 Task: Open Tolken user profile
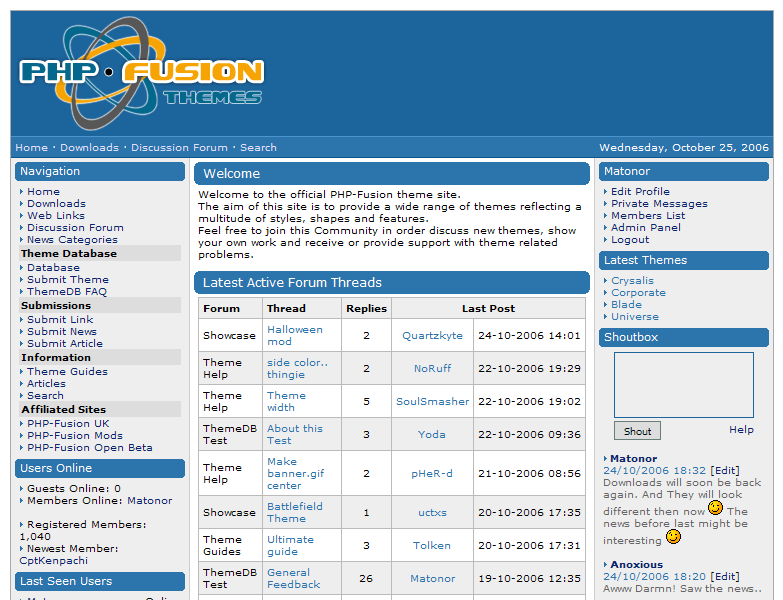point(432,545)
